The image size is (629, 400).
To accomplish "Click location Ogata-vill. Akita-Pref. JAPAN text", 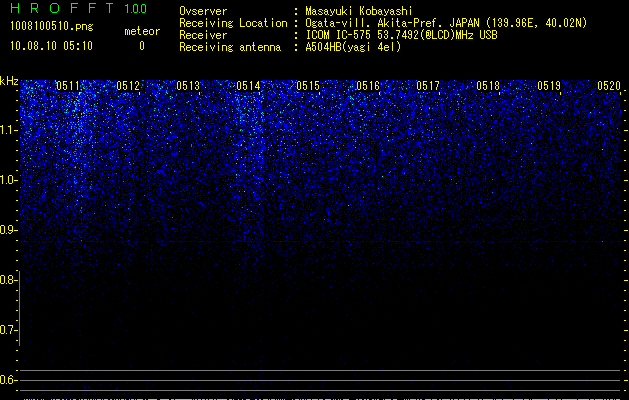I will [446, 23].
